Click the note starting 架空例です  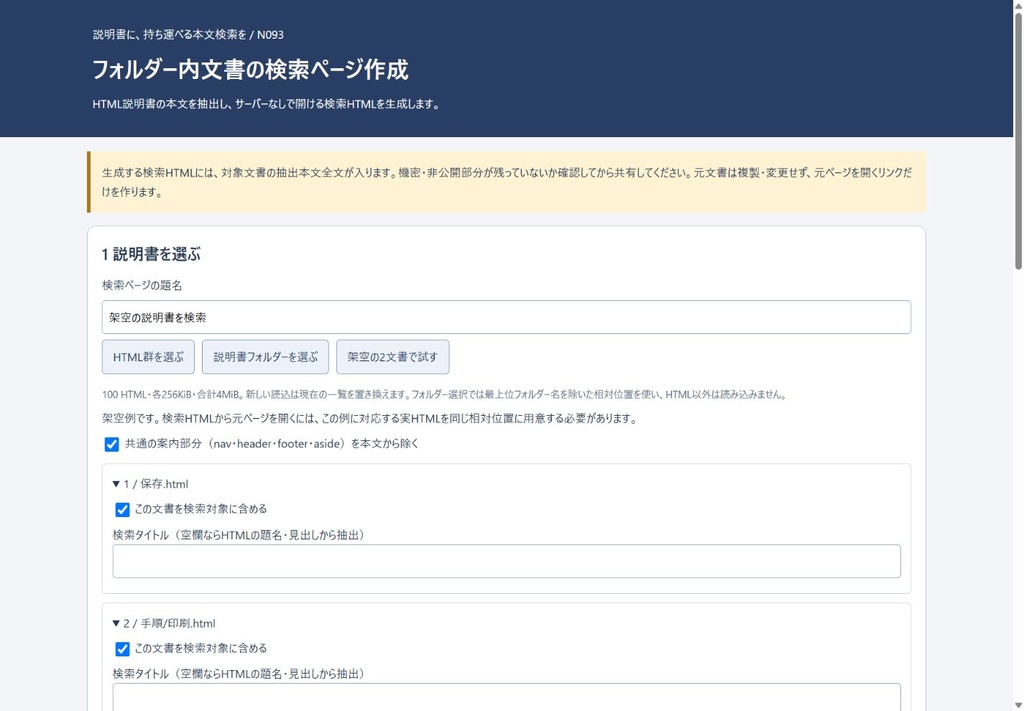369,419
